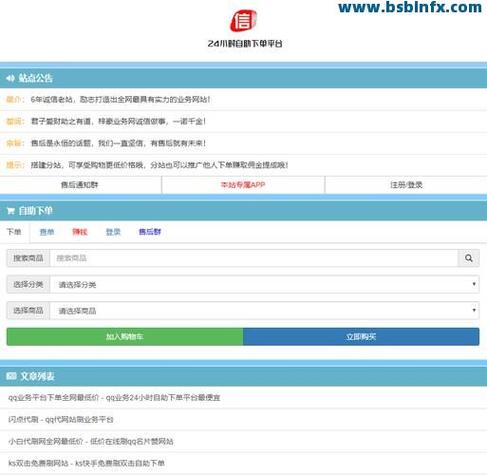This screenshot has width=487, height=475.
Task: Open article ks双击免费刷网站
Action: (x=86, y=463)
